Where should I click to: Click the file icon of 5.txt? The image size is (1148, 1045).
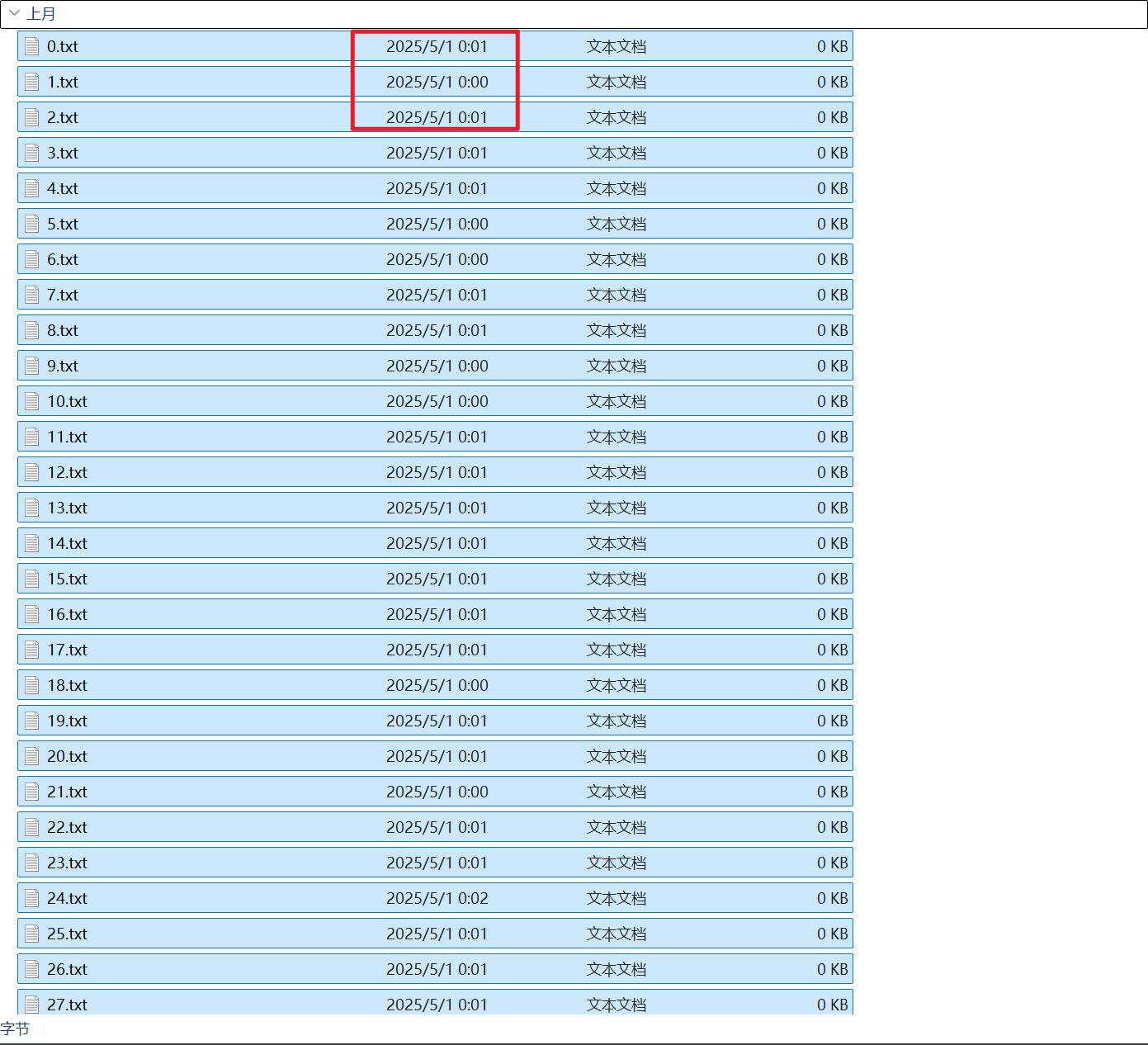(32, 224)
